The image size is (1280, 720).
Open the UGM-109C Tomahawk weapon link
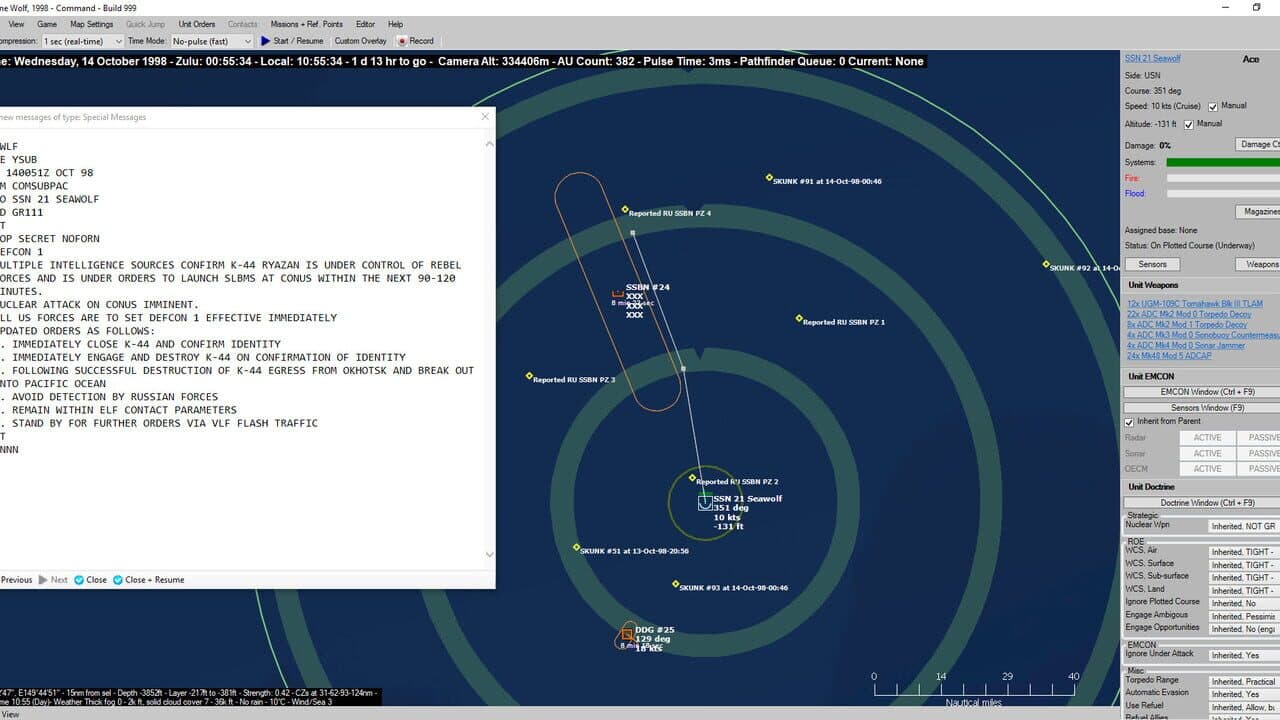point(1195,304)
